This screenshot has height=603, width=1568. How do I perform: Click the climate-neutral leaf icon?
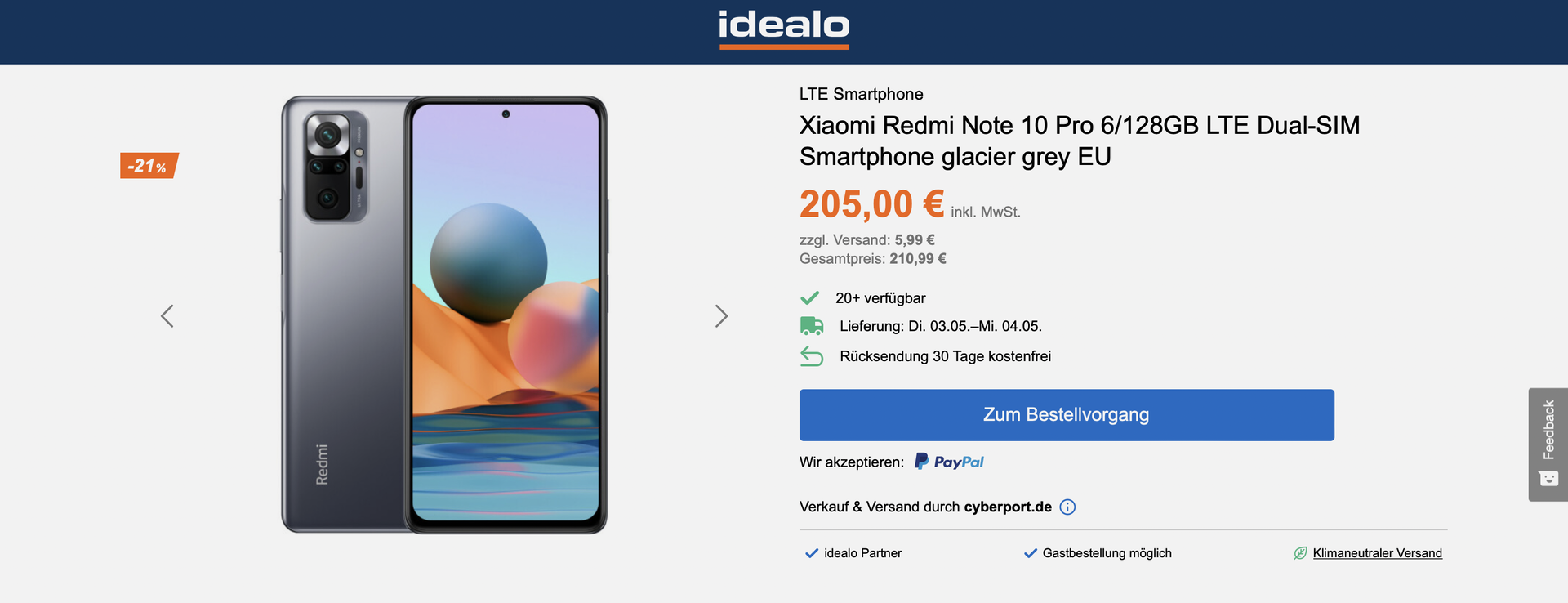(x=1300, y=553)
